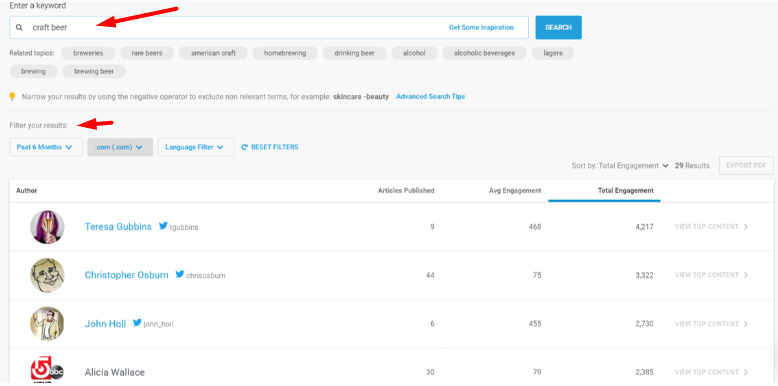The height and width of the screenshot is (386, 778).
Task: Click avg engagement value 455
Action: [x=535, y=323]
